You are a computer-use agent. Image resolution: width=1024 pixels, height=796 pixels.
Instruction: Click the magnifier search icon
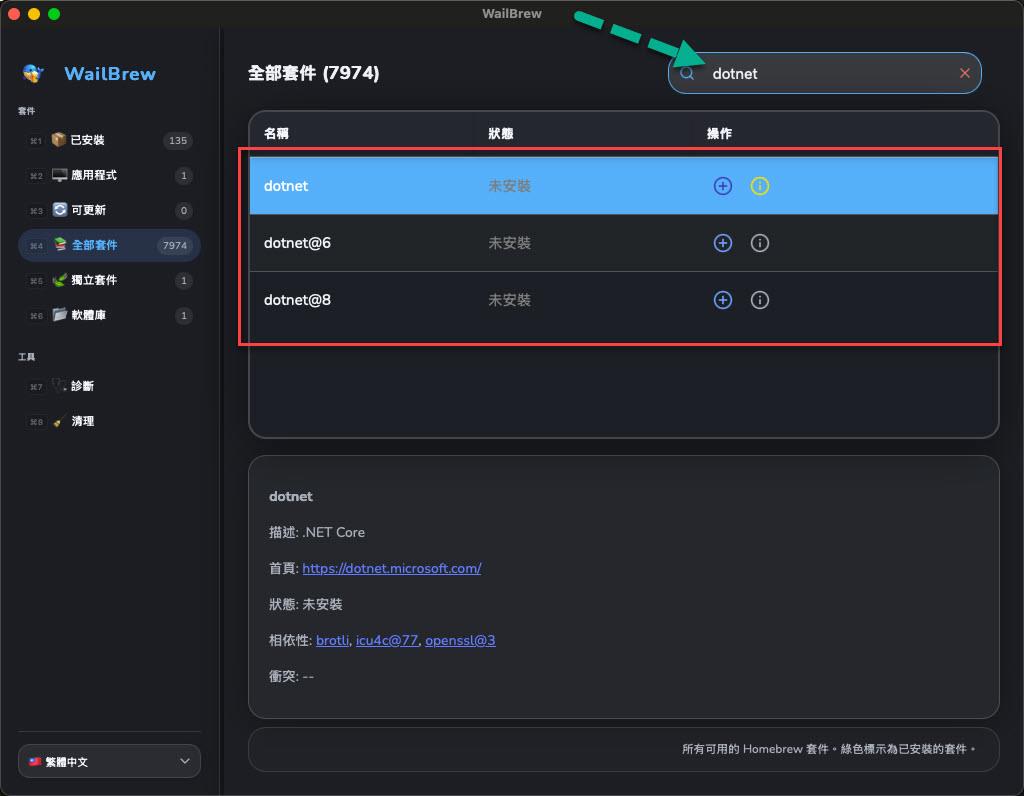687,73
